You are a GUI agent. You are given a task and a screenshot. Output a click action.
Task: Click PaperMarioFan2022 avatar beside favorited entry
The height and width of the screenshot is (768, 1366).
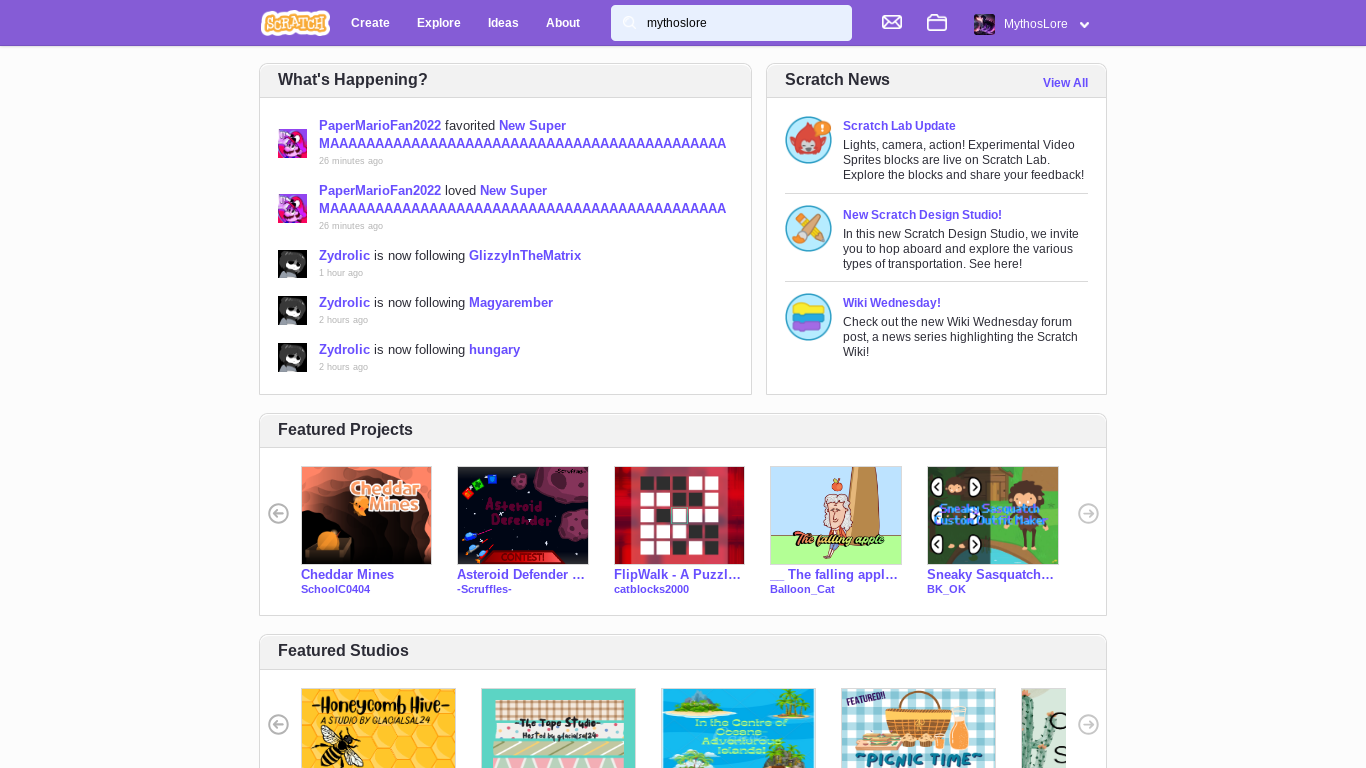click(x=292, y=143)
